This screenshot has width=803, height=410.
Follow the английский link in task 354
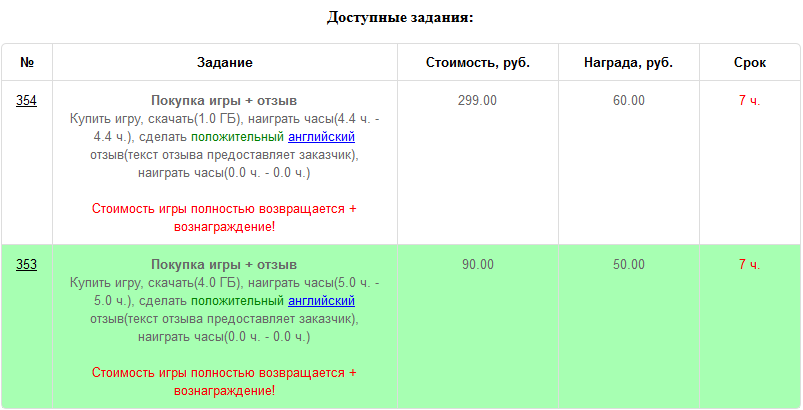click(x=322, y=137)
